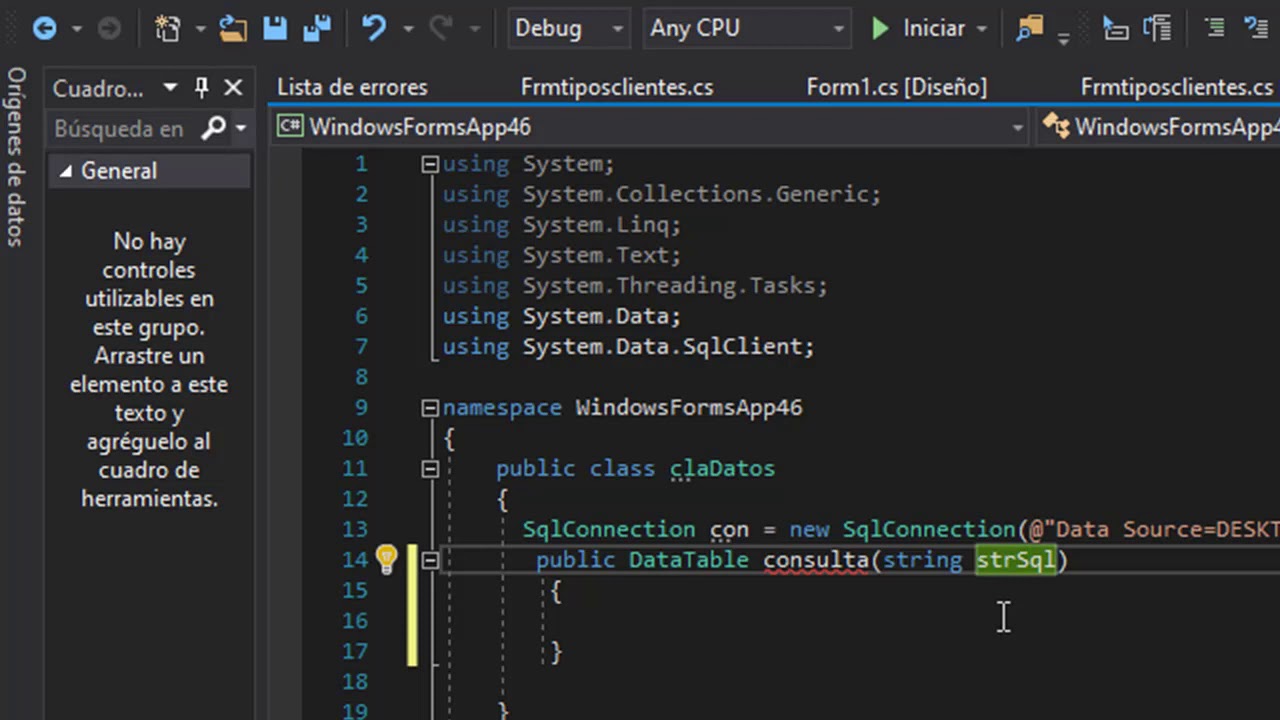
Task: Switch to the Form1.cs [Diseño] tab
Action: coord(896,87)
